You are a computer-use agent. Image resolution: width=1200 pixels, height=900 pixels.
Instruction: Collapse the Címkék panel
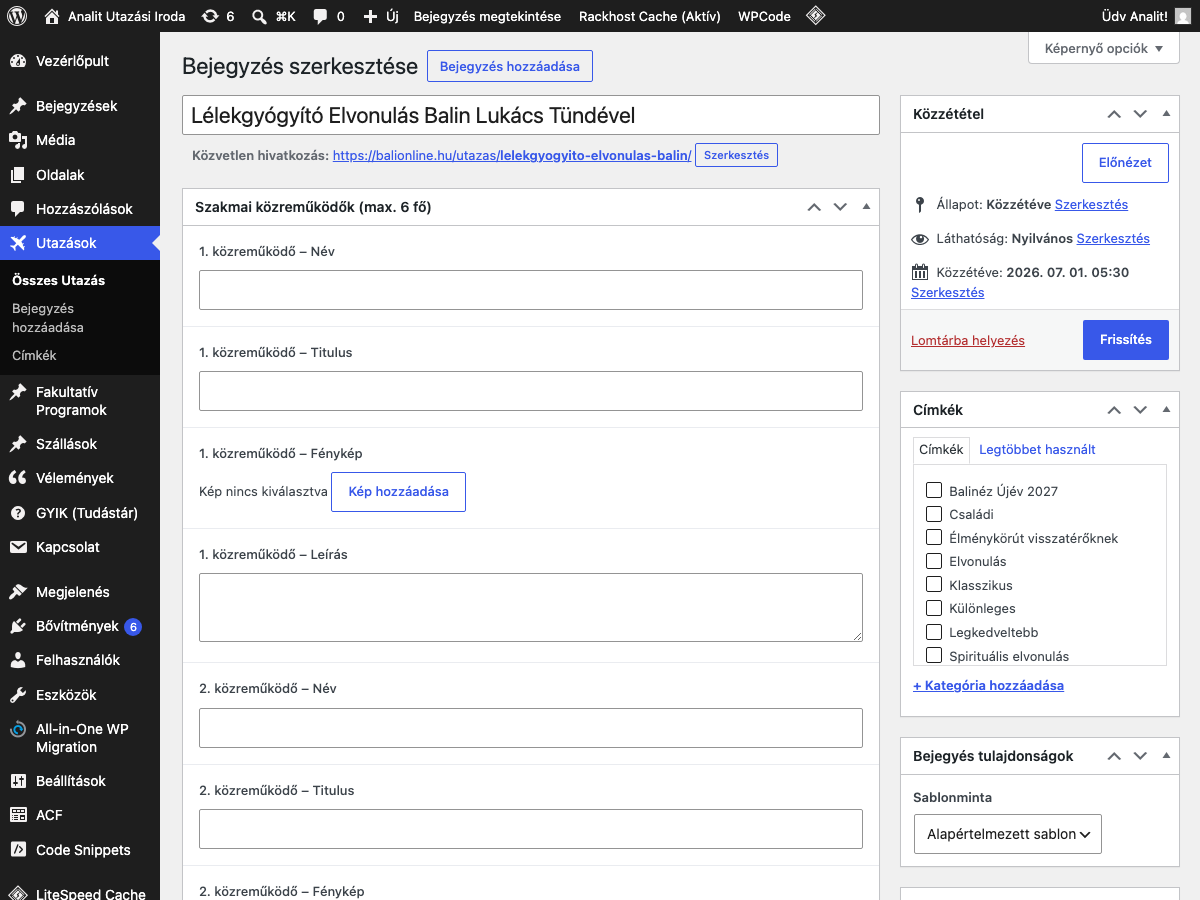pos(1166,410)
